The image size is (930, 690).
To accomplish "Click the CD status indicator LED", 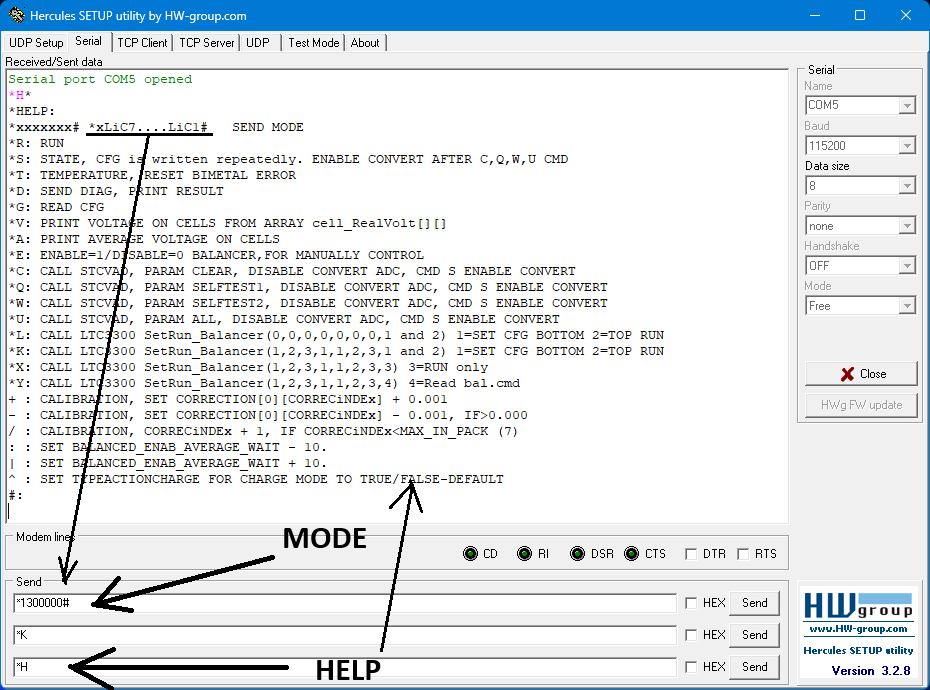I will pyautogui.click(x=471, y=554).
